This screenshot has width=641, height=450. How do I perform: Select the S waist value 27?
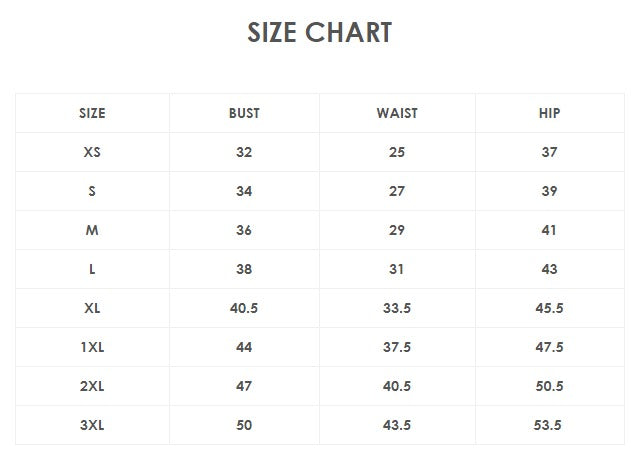[x=397, y=191]
